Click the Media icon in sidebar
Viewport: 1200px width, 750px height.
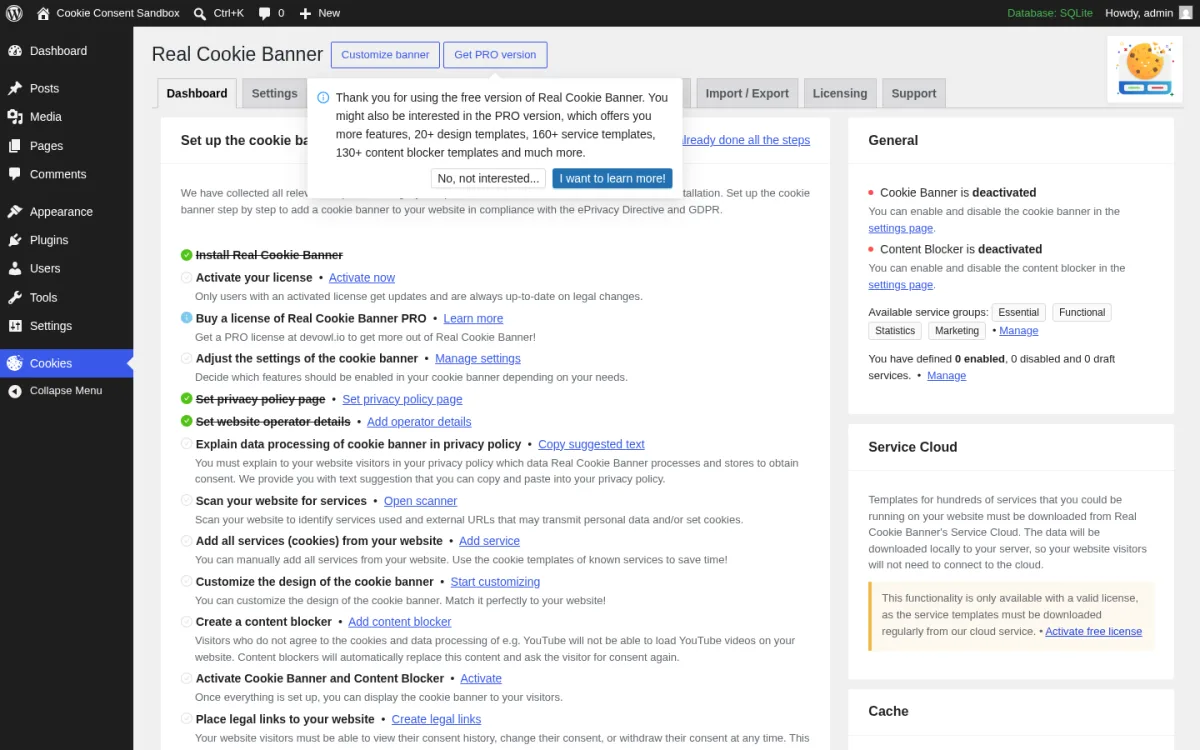[x=15, y=117]
